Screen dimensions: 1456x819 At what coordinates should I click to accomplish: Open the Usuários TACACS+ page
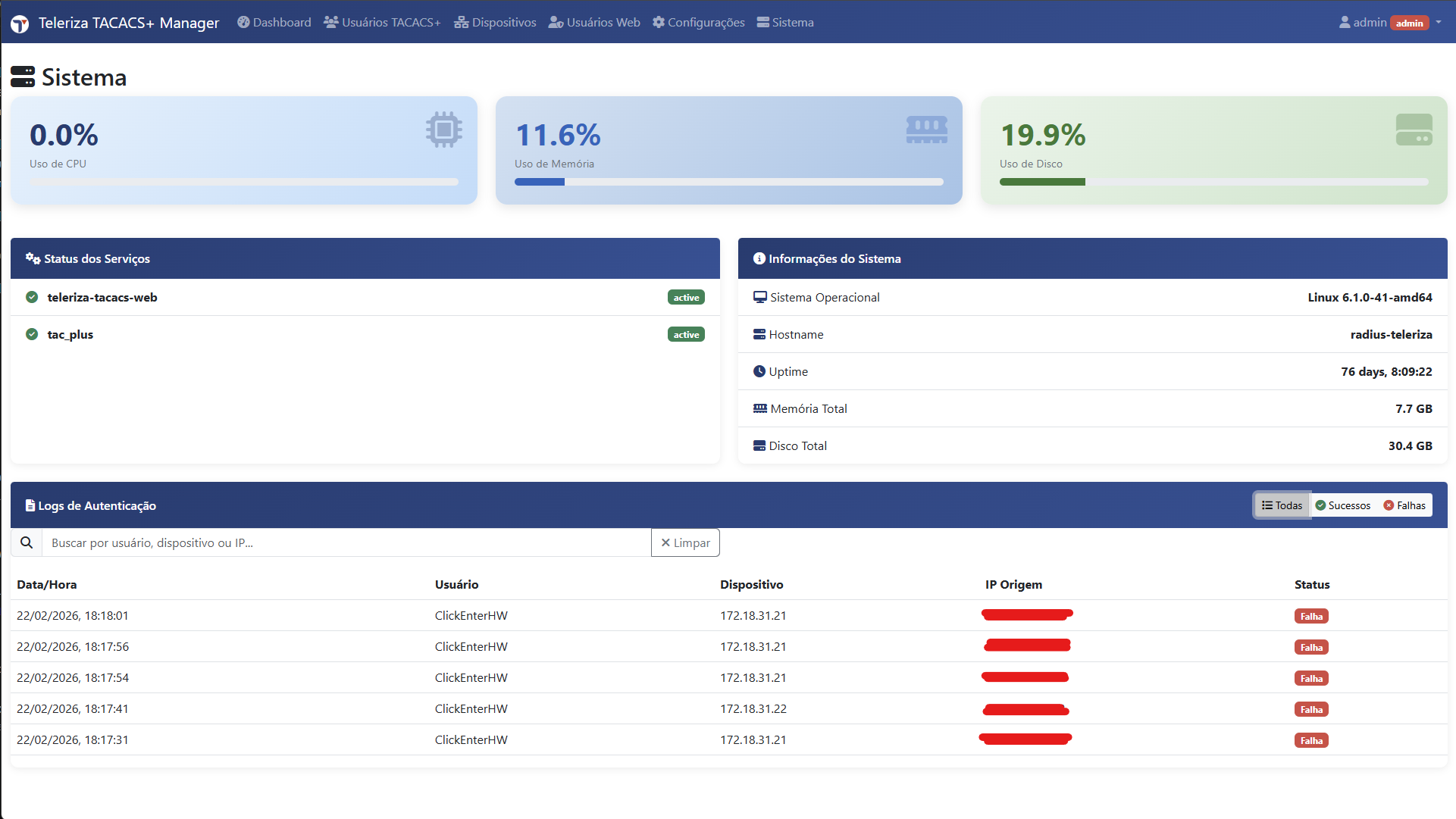[382, 23]
